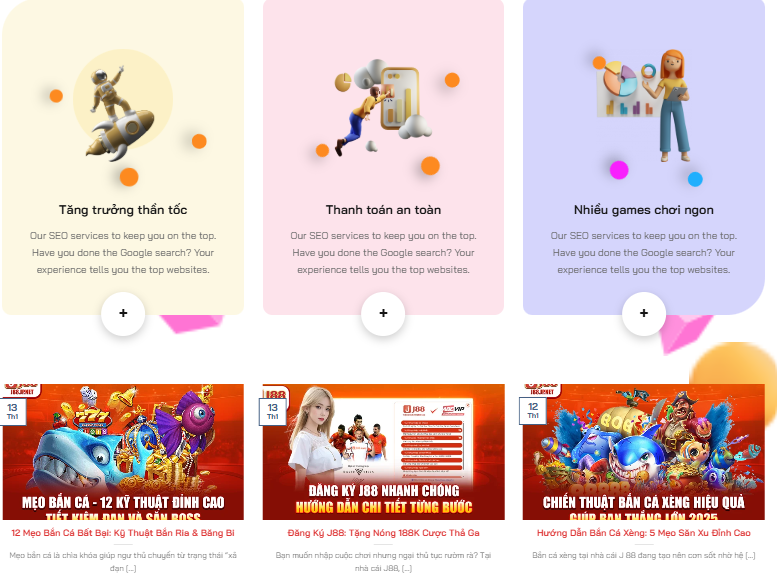This screenshot has height=582, width=777.
Task: Open article link 12 Mẹo Bắn Cá Bất Bại
Action: click(123, 533)
